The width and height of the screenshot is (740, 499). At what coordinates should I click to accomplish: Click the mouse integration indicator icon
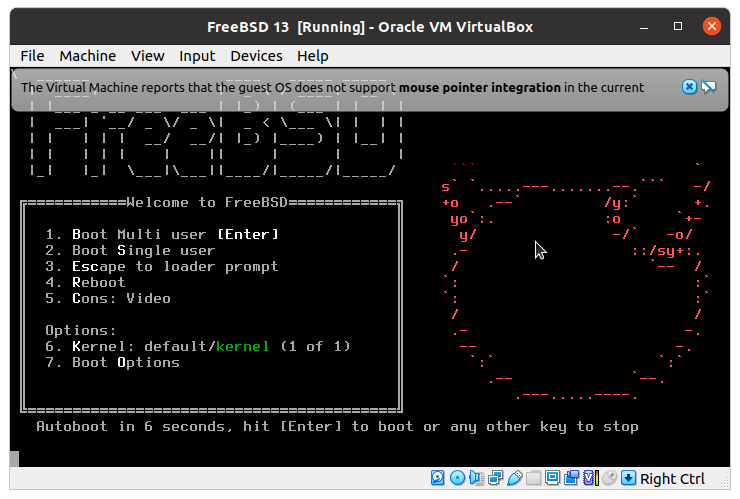click(x=609, y=478)
